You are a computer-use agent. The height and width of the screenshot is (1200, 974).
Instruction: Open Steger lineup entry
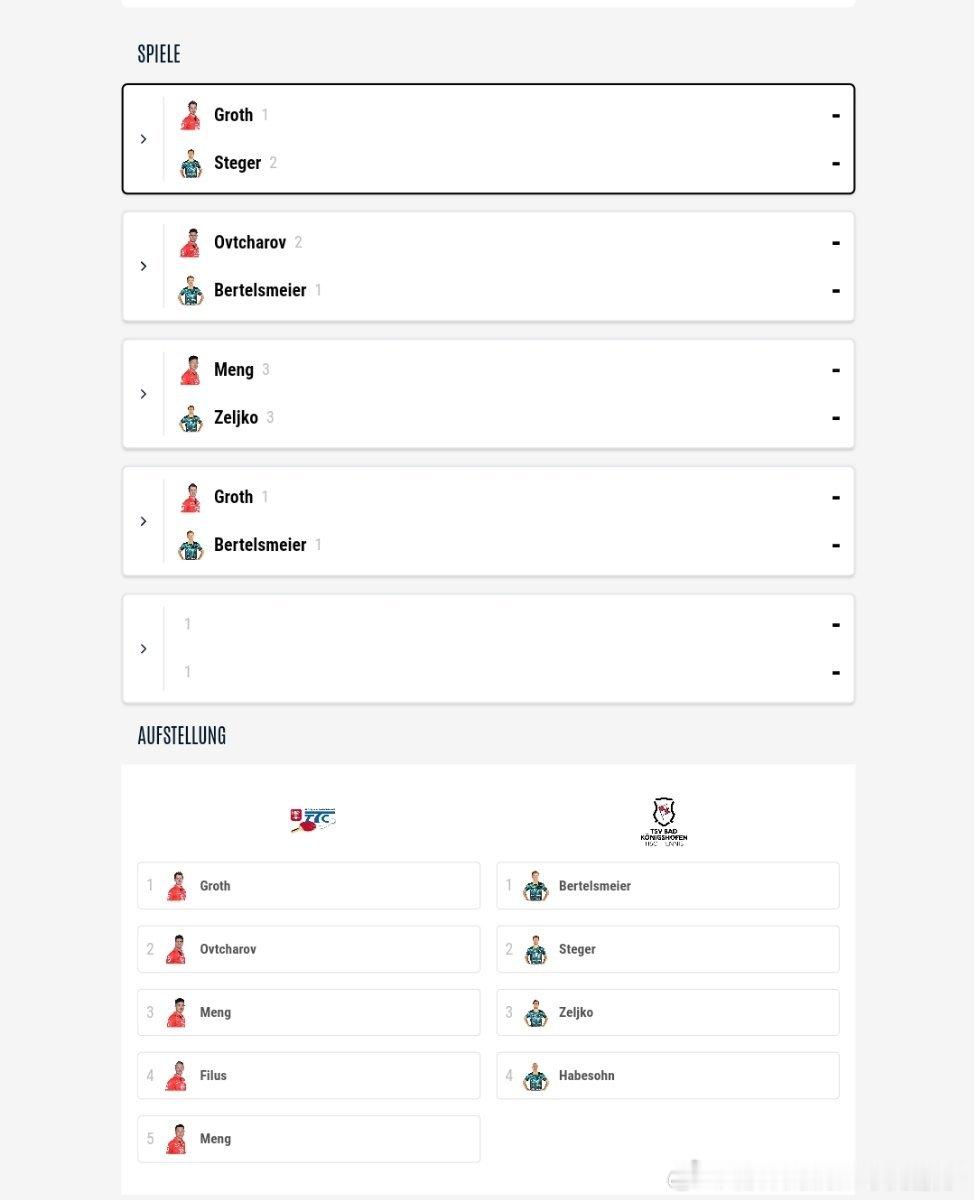point(668,949)
